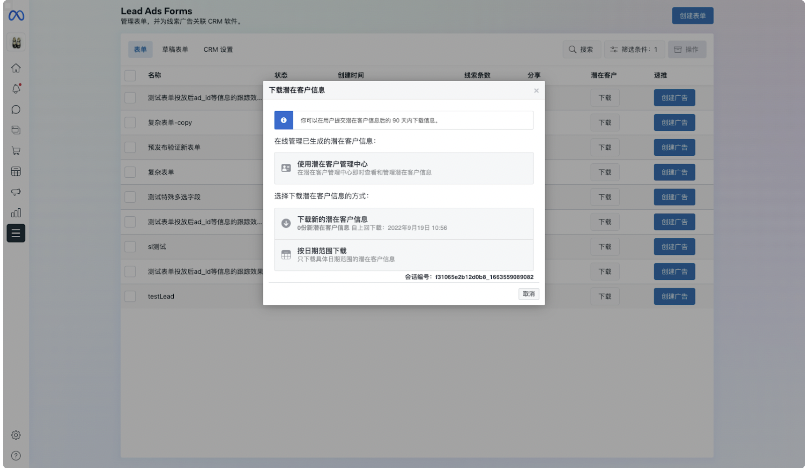Tick the select-all checkbox in table header
The image size is (806, 468).
coord(130,75)
